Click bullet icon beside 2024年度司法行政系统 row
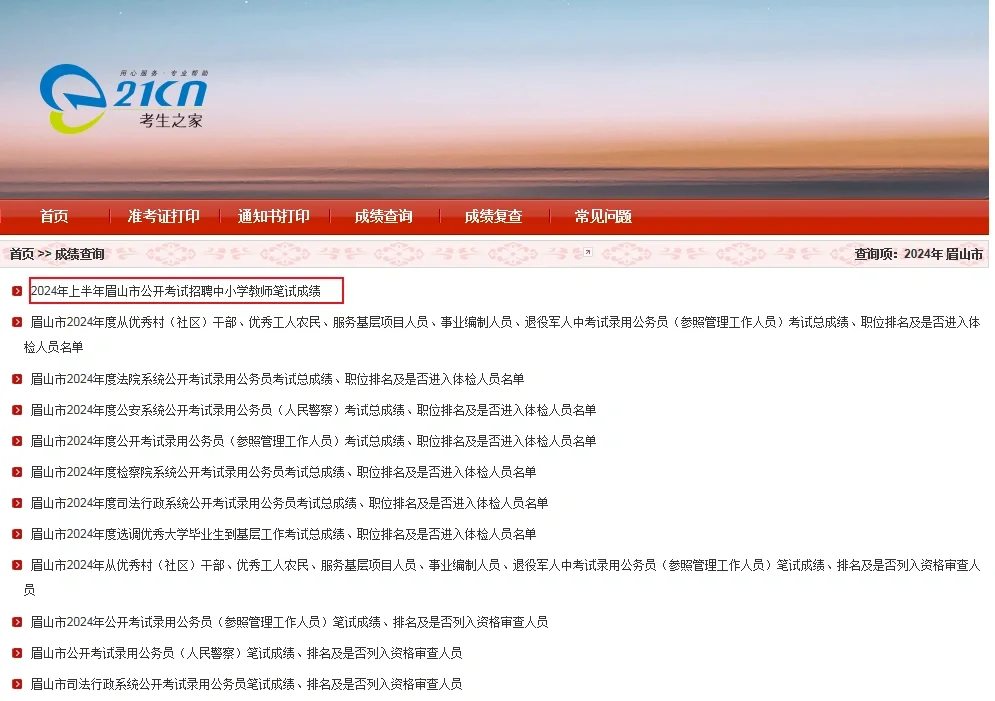This screenshot has width=995, height=701. [17, 503]
